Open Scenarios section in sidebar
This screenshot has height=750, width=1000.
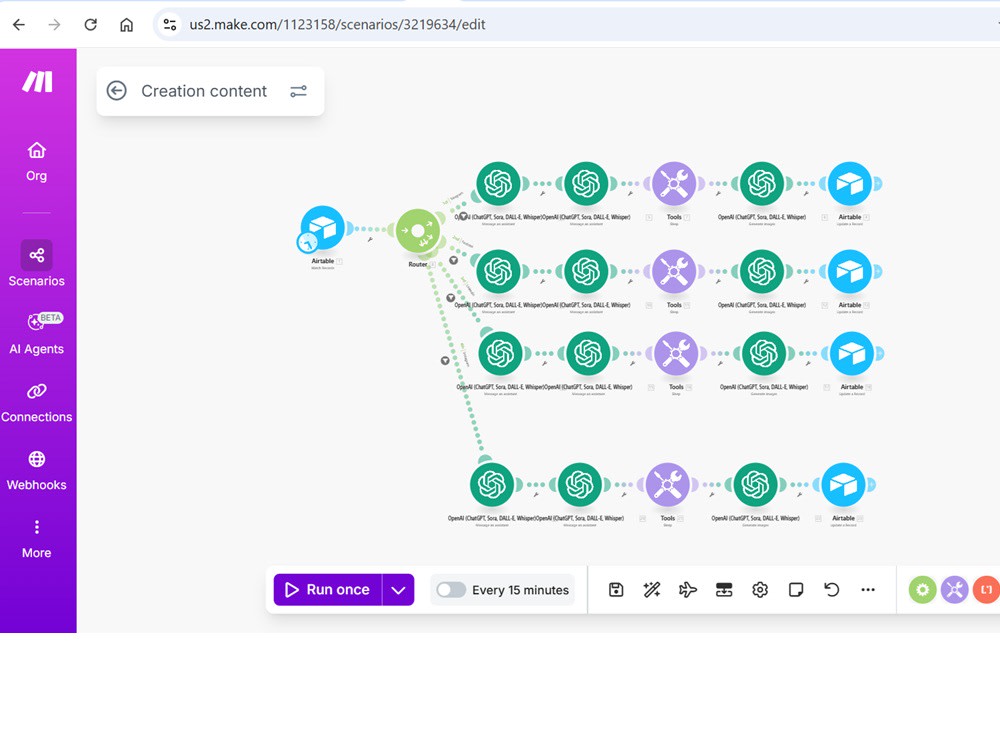(x=36, y=264)
